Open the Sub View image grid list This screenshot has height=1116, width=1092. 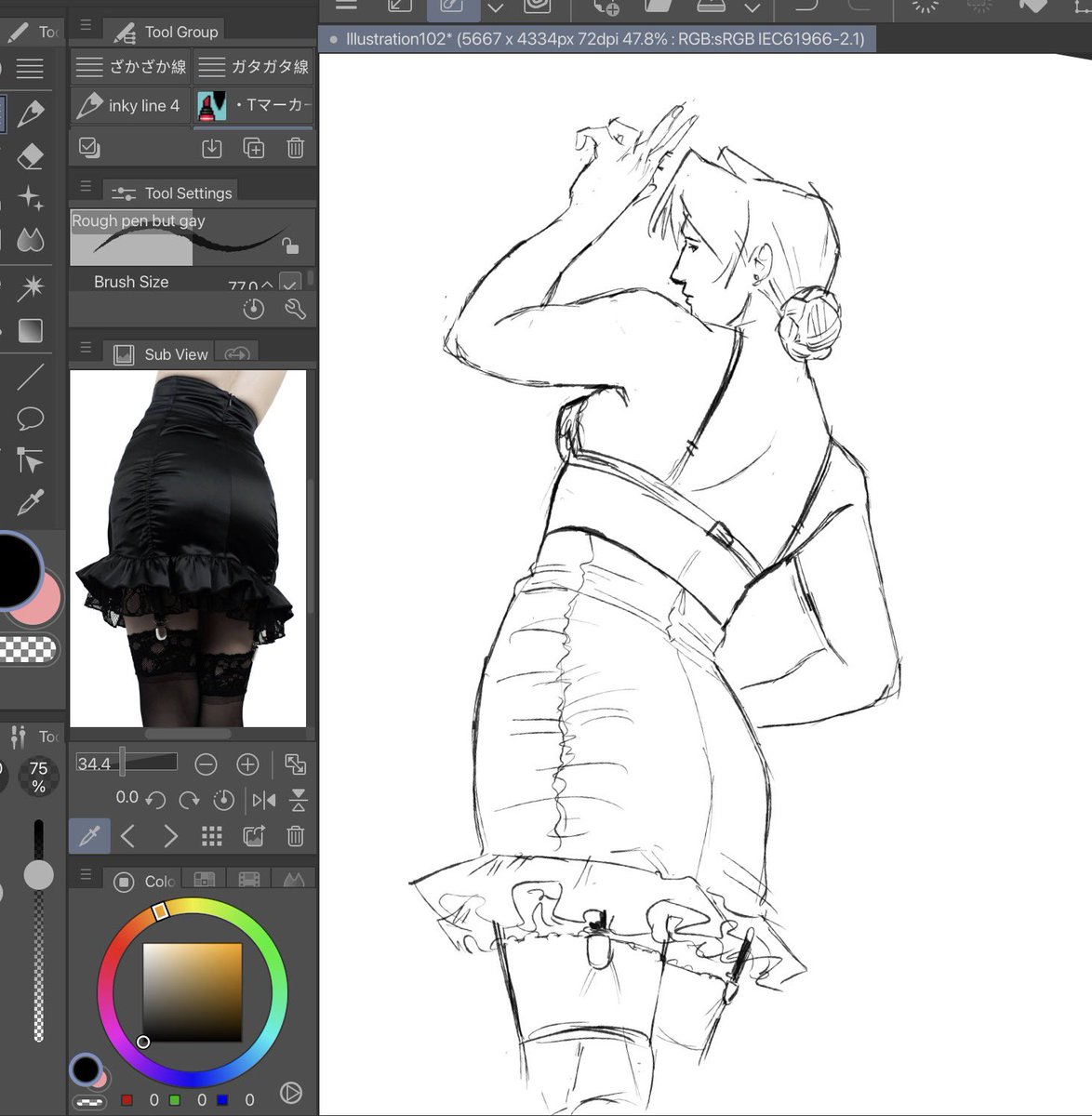pyautogui.click(x=212, y=836)
